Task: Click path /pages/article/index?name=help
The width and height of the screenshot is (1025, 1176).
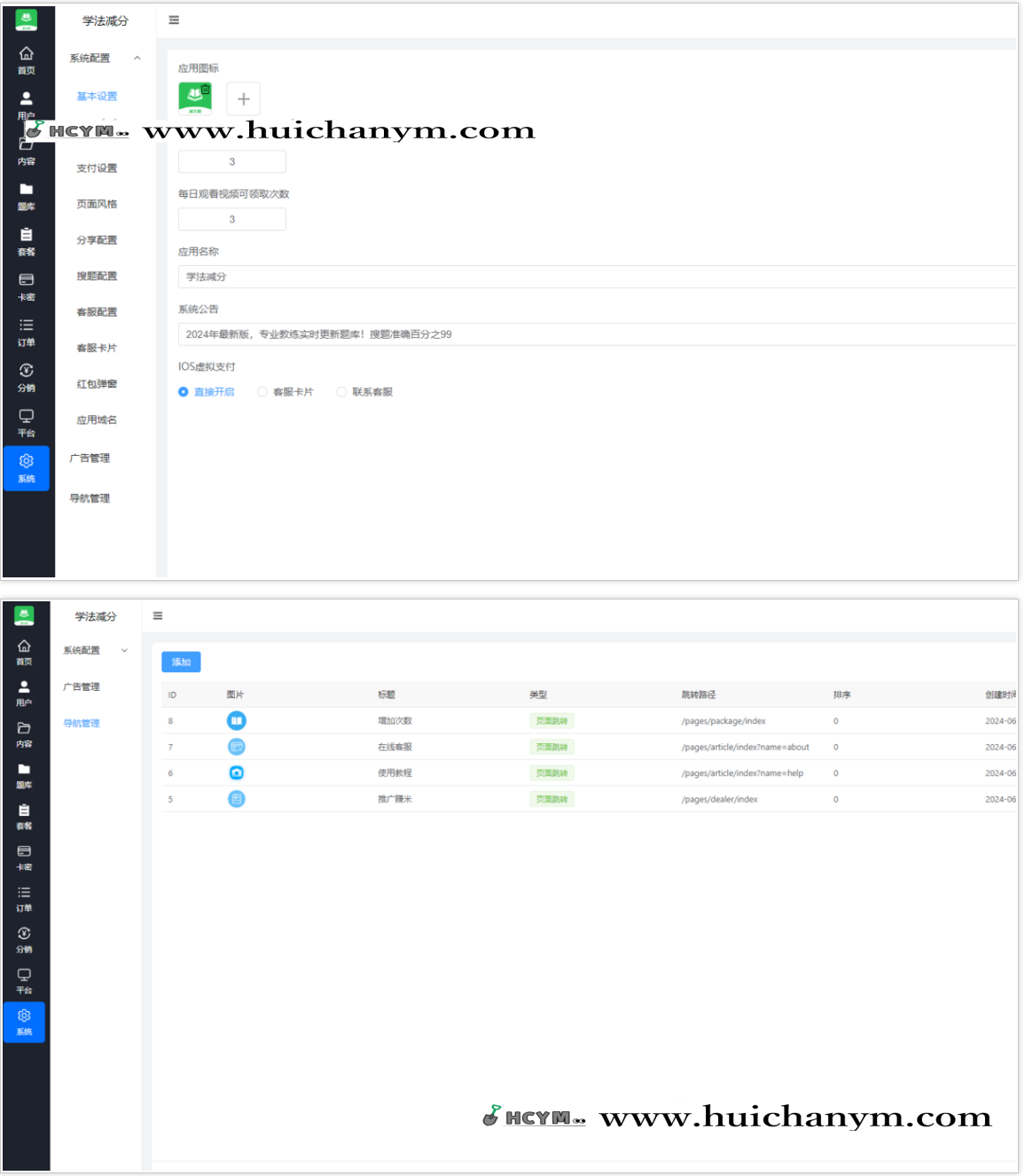Action: pyautogui.click(x=742, y=773)
